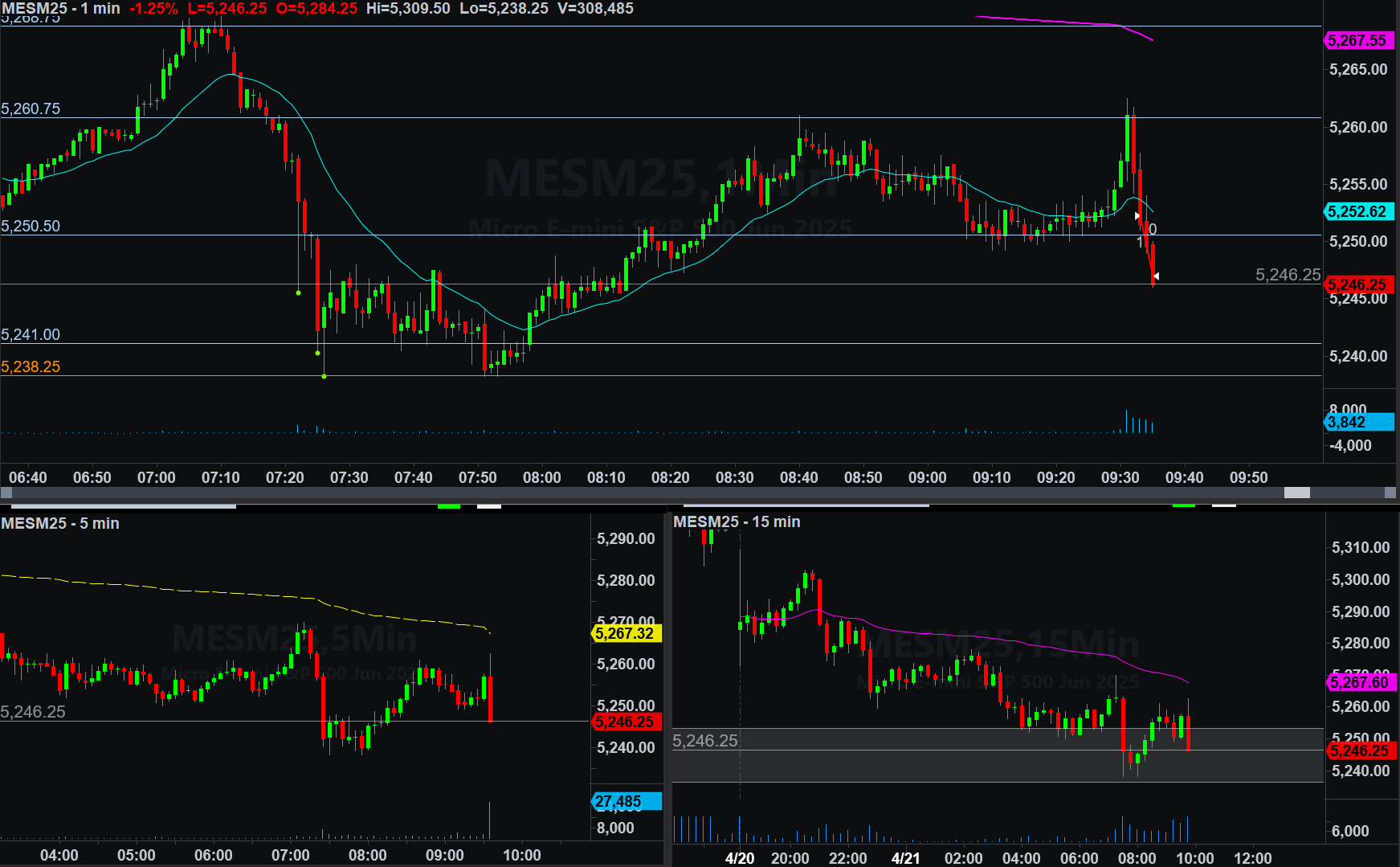The width and height of the screenshot is (1400, 867).
Task: Click the blue 27,485 volume tag on the 5 min chart
Action: pyautogui.click(x=626, y=801)
